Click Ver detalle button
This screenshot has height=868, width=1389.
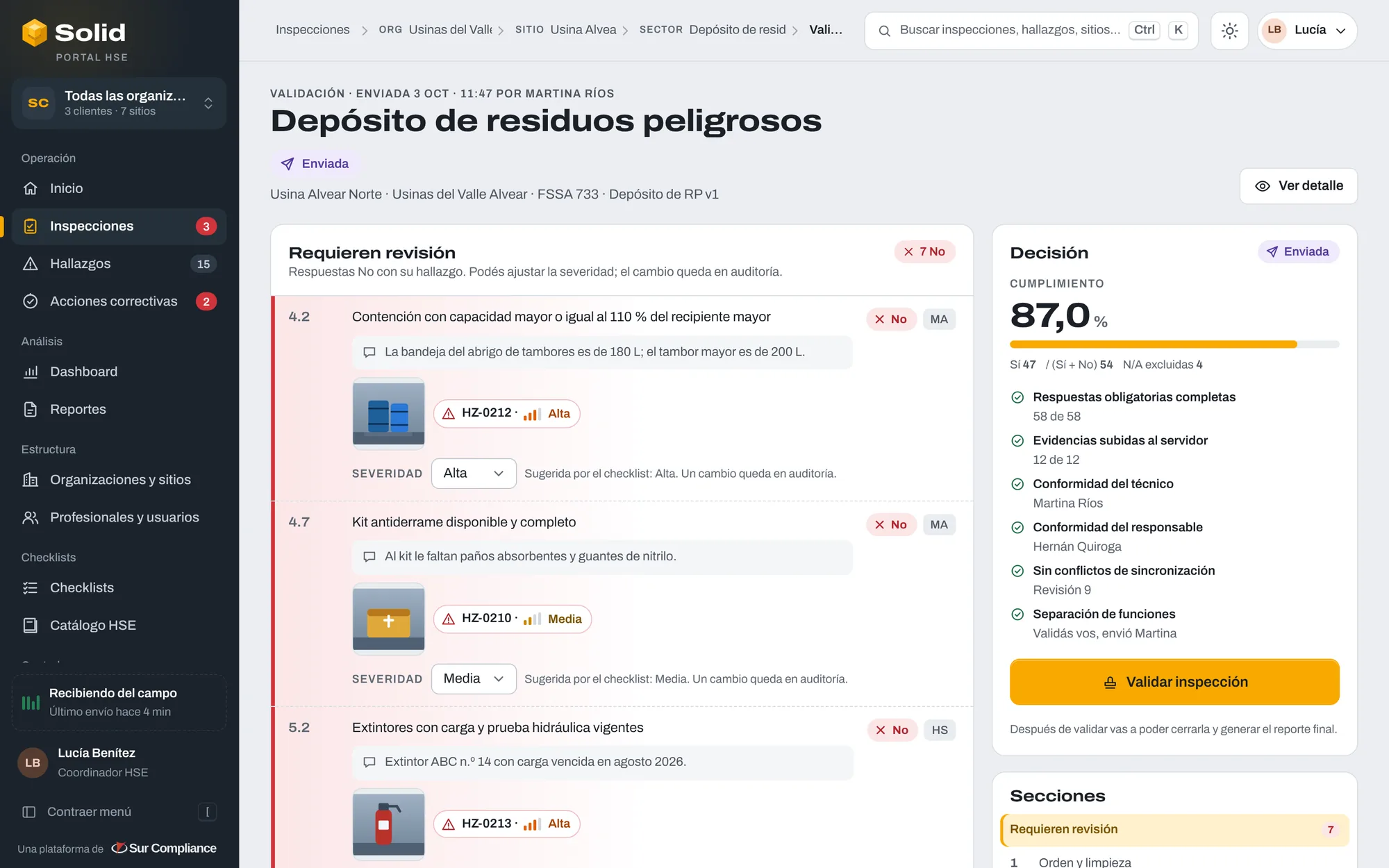(1298, 186)
